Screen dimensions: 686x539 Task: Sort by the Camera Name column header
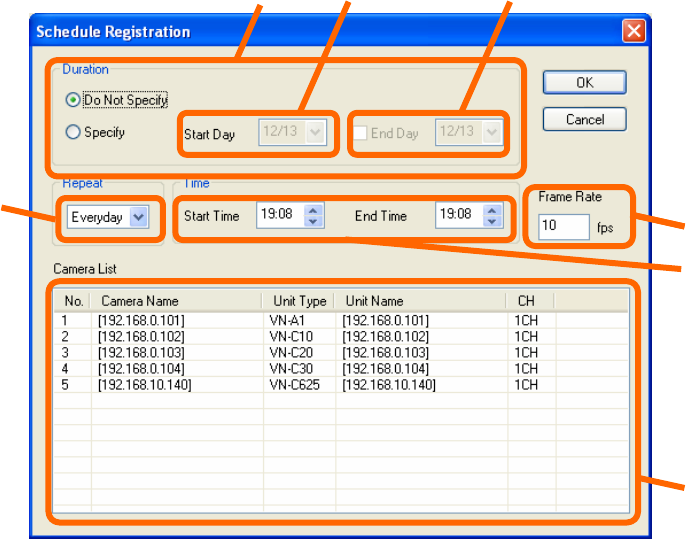(176, 301)
